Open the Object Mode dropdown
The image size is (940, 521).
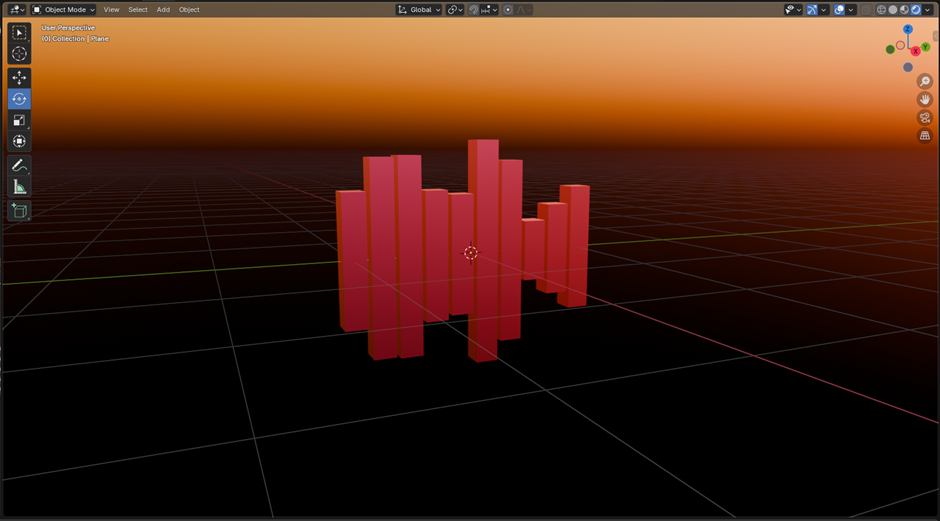coord(64,10)
